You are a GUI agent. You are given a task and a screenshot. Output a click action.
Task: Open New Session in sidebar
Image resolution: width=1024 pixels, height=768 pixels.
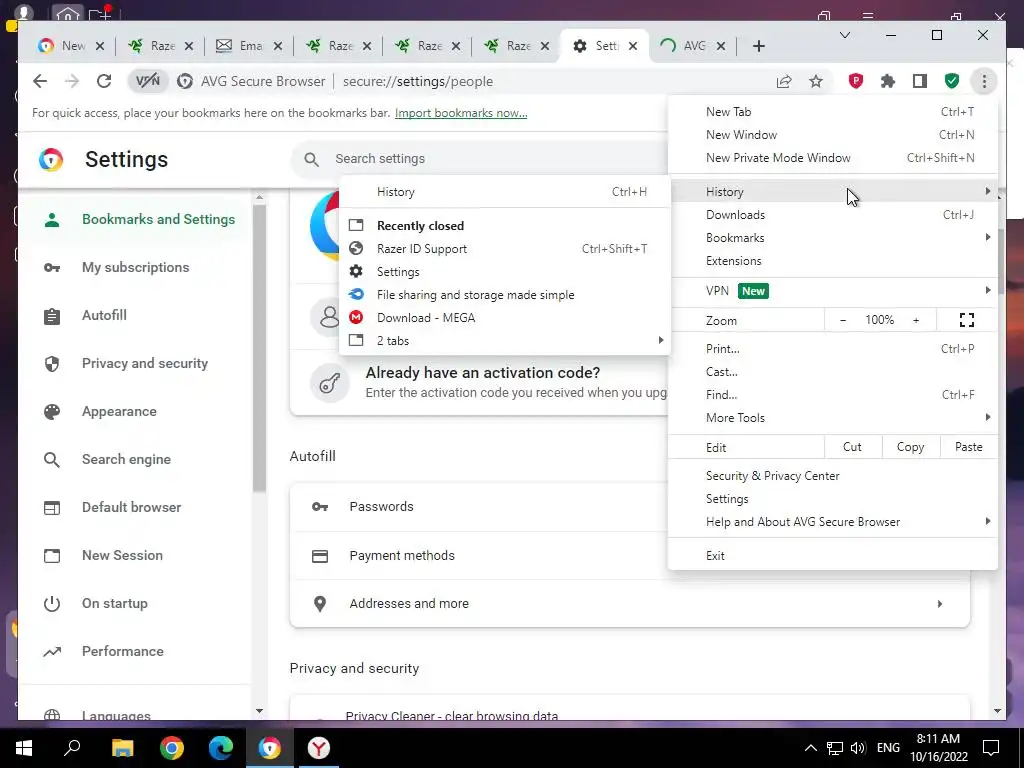click(122, 555)
